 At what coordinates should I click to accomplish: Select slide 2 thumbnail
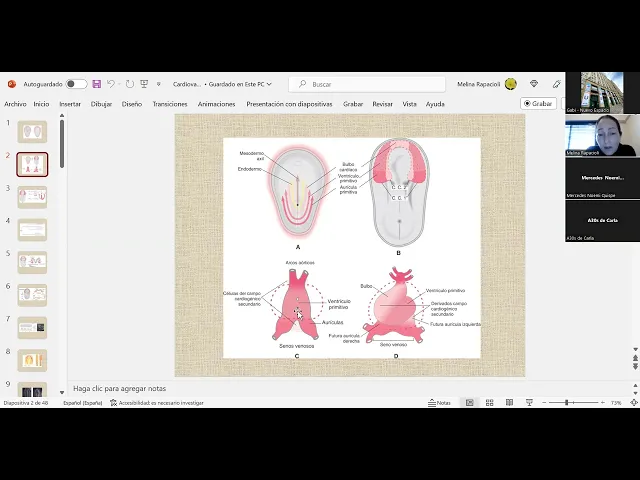click(x=32, y=164)
